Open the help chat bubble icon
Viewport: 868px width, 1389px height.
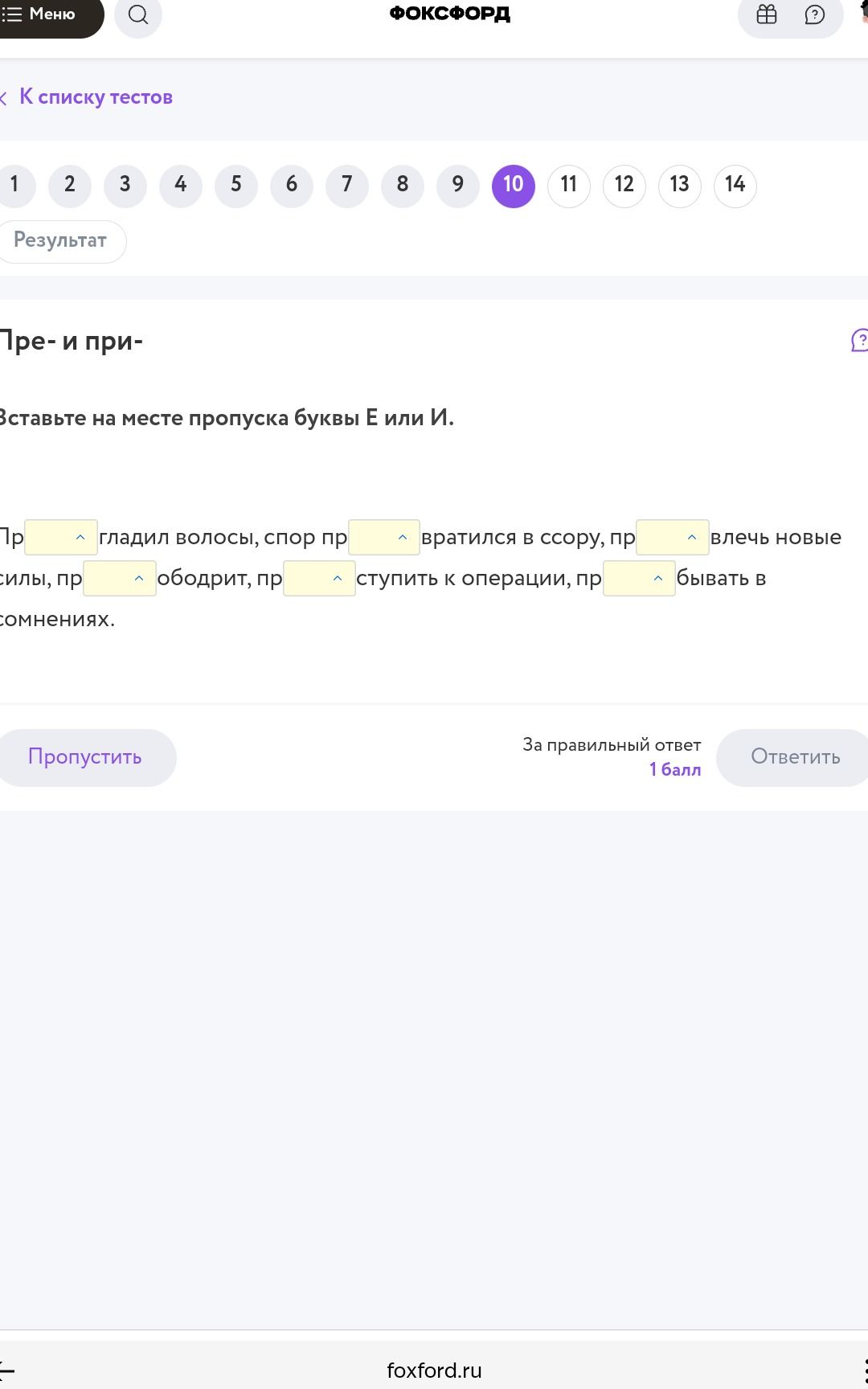point(815,14)
